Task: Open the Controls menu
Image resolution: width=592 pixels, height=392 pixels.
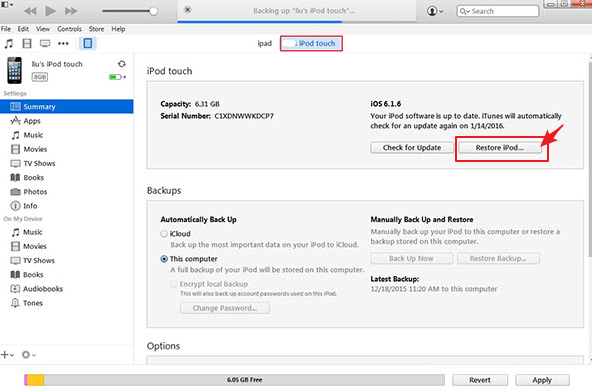Action: [x=69, y=29]
